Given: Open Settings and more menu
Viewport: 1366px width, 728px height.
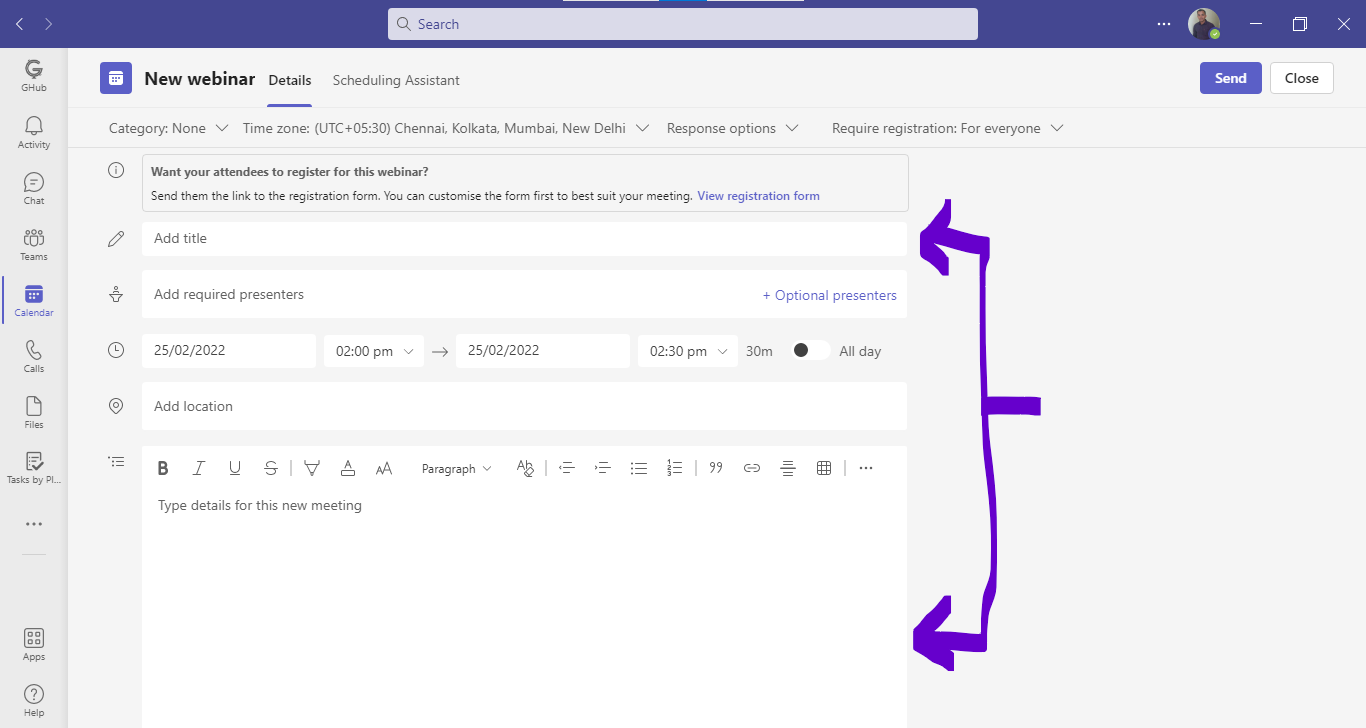Looking at the screenshot, I should pyautogui.click(x=1163, y=24).
